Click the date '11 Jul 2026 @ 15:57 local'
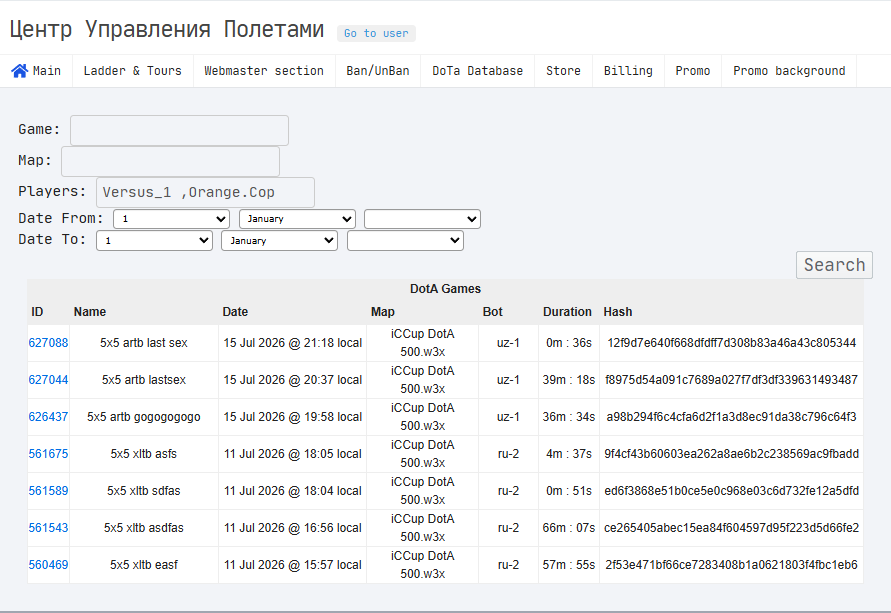This screenshot has width=891, height=613. tap(293, 564)
